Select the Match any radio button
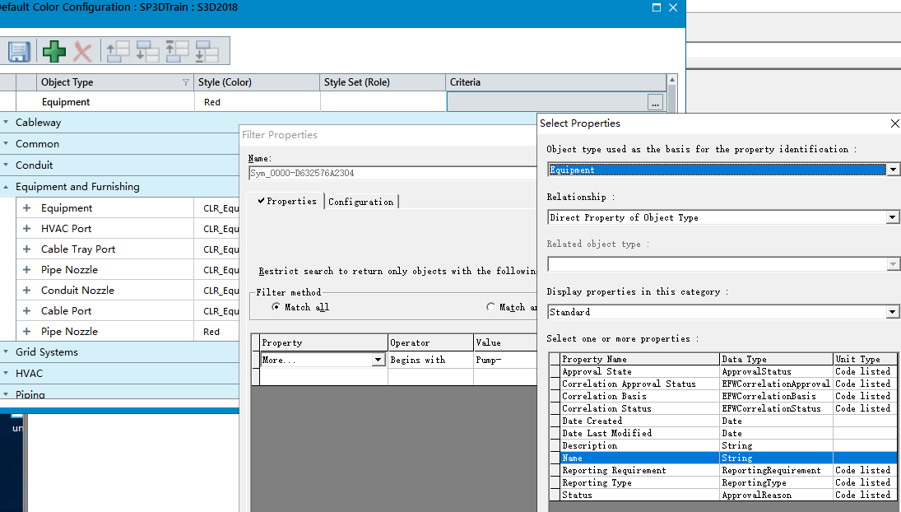 (490, 307)
